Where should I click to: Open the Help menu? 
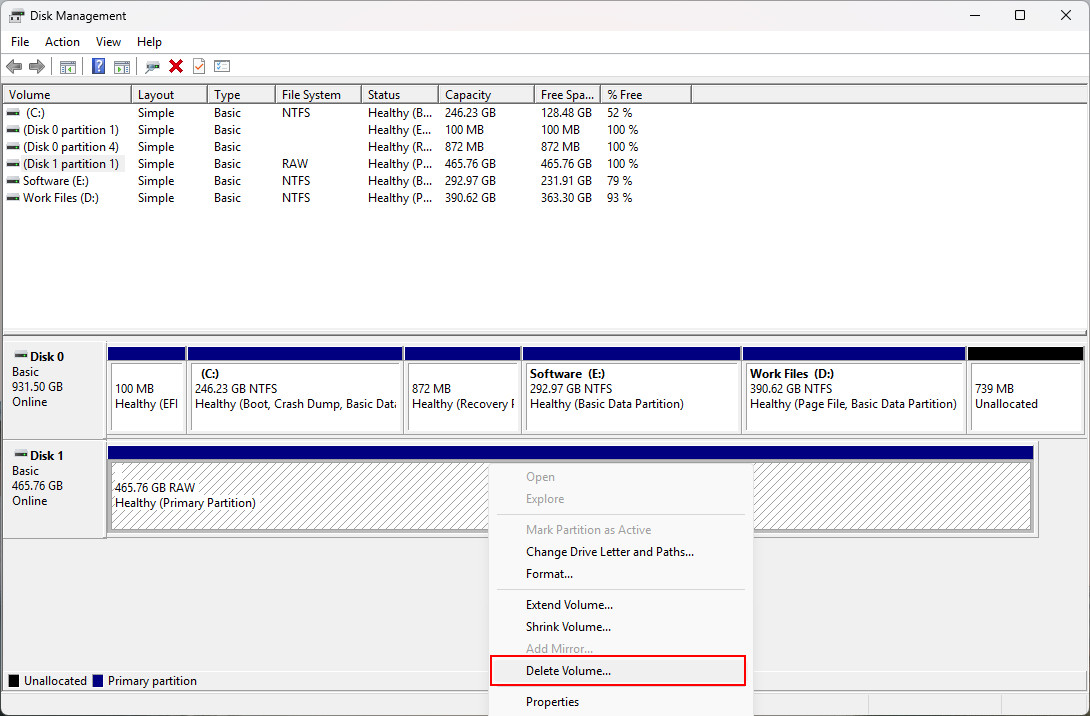[x=149, y=42]
